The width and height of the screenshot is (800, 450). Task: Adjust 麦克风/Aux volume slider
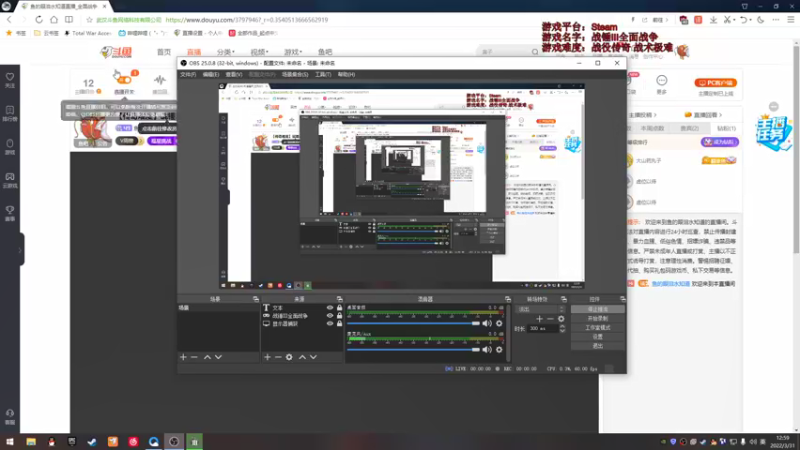[x=413, y=349]
